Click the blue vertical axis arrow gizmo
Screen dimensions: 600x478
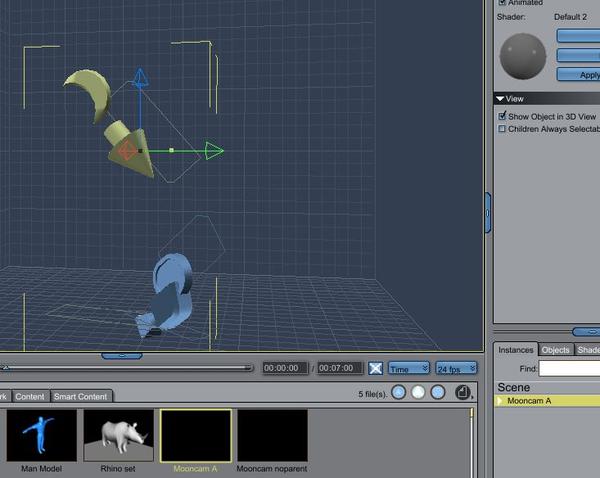coord(140,78)
